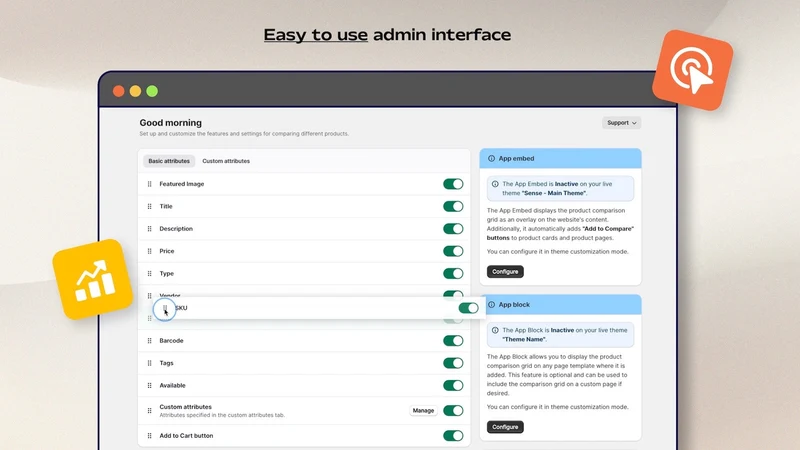Click the drag handle beside Barcode
The width and height of the screenshot is (800, 450).
click(x=149, y=340)
